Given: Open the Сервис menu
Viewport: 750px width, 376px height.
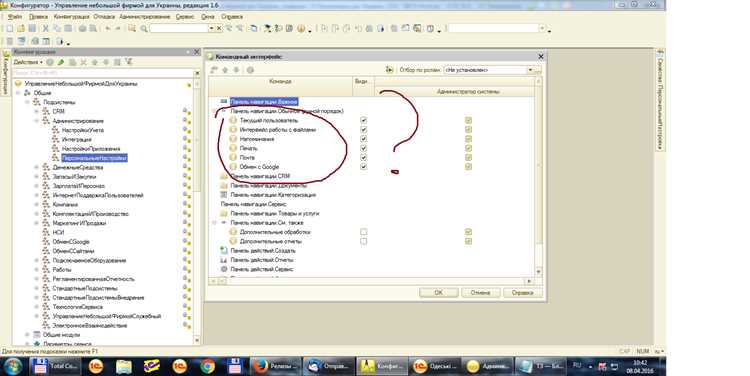Looking at the screenshot, I should (x=185, y=17).
